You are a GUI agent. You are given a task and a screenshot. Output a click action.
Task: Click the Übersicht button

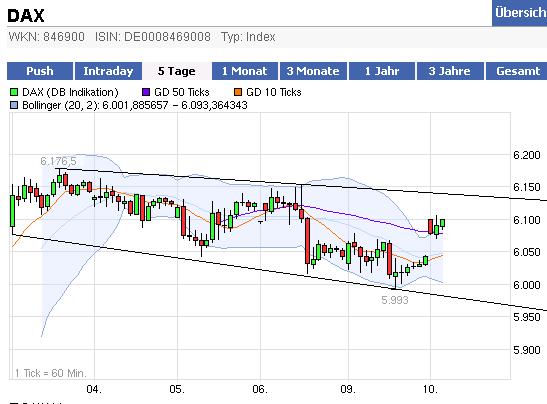click(519, 13)
